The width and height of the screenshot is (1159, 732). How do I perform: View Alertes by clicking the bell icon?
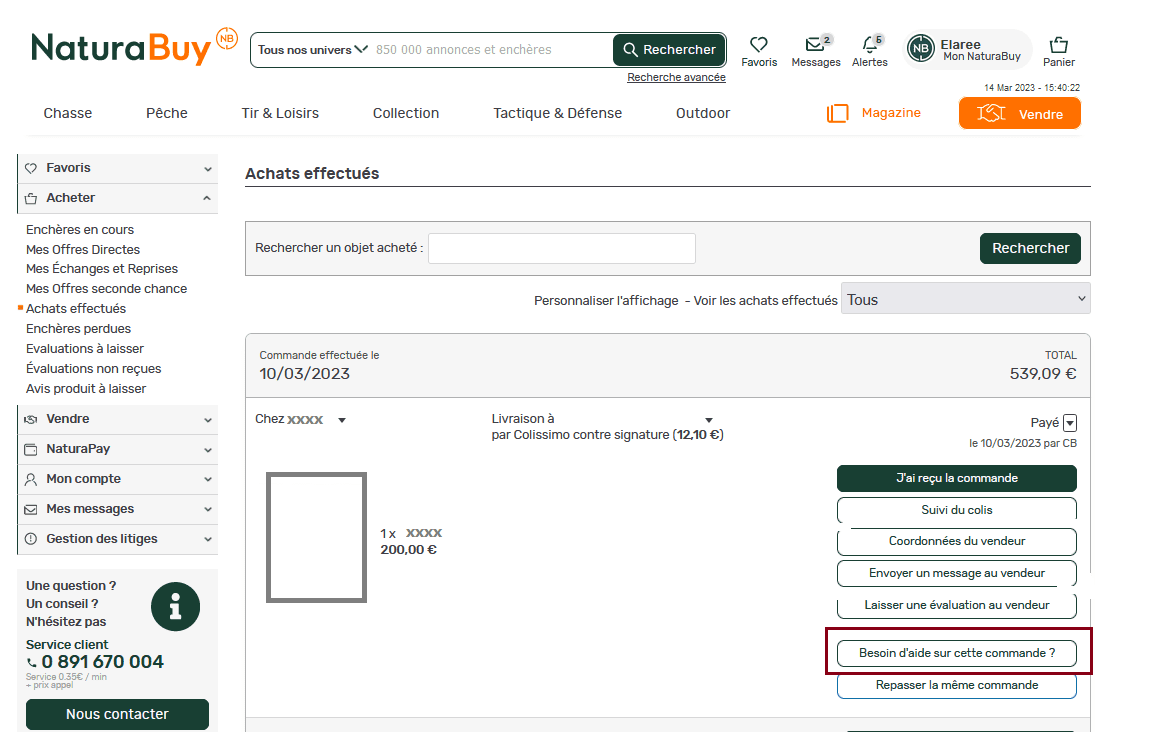[868, 43]
